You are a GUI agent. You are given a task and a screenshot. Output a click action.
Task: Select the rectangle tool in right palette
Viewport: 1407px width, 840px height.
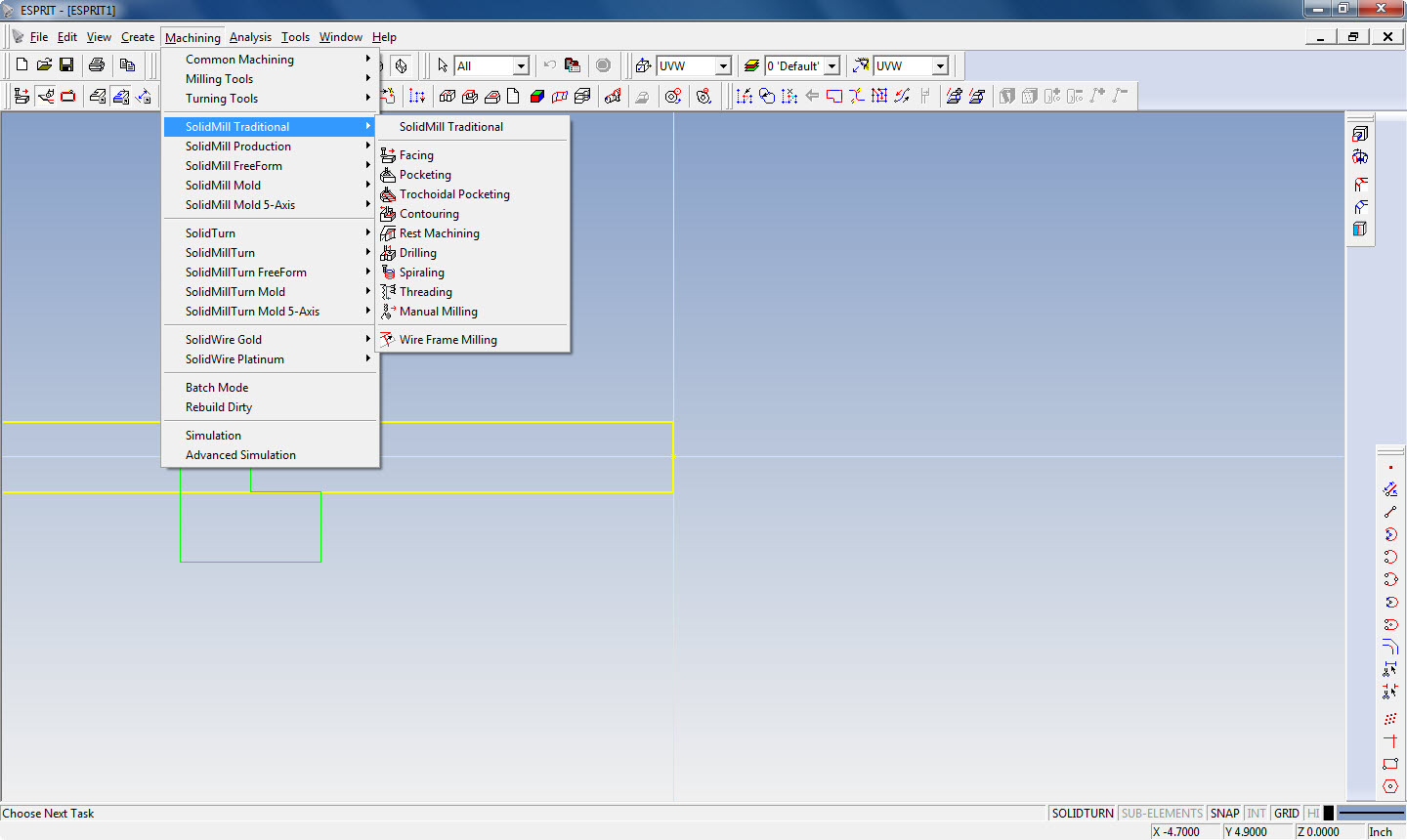pyautogui.click(x=1390, y=764)
